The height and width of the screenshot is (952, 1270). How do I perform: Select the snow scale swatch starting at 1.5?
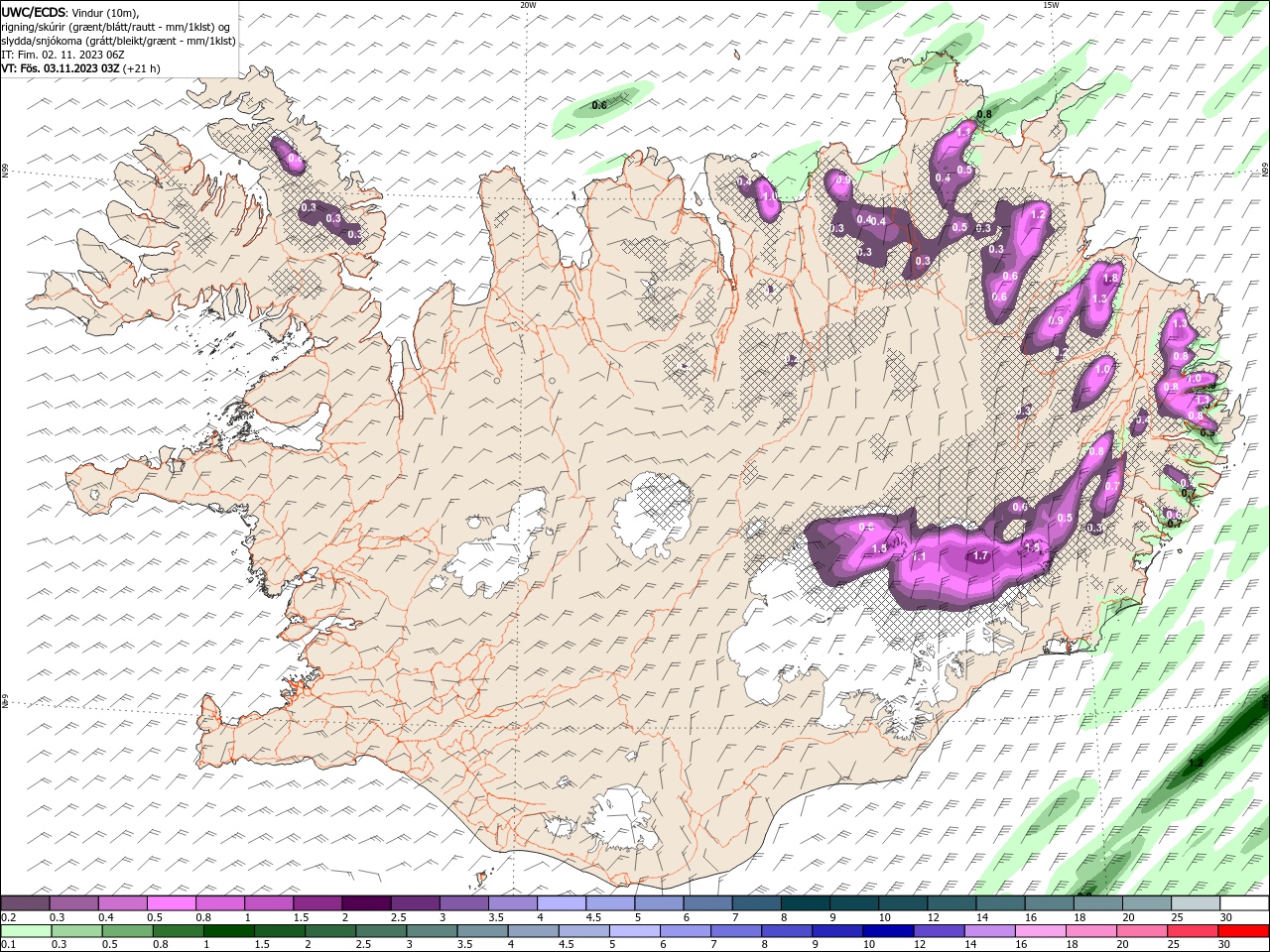coord(317,903)
